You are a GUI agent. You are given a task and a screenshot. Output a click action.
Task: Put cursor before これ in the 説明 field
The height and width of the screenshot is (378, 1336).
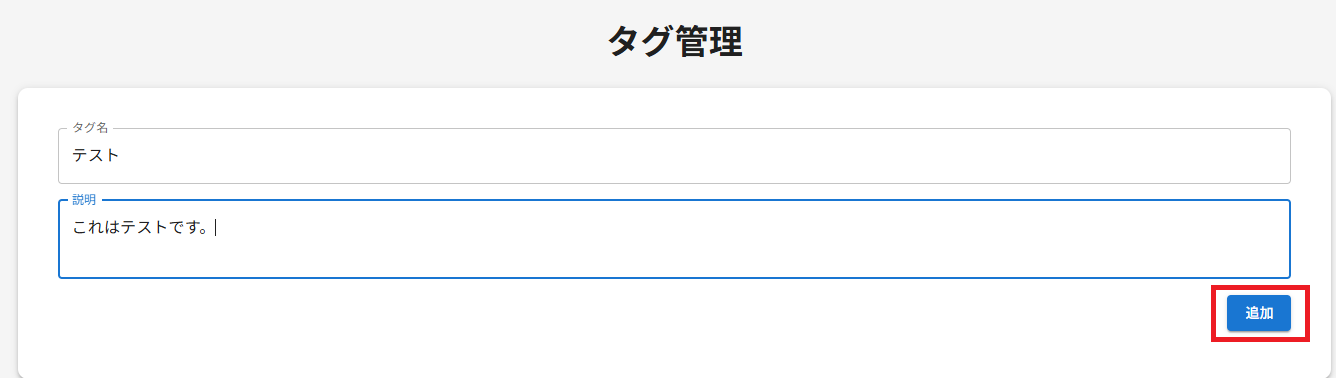[72, 228]
